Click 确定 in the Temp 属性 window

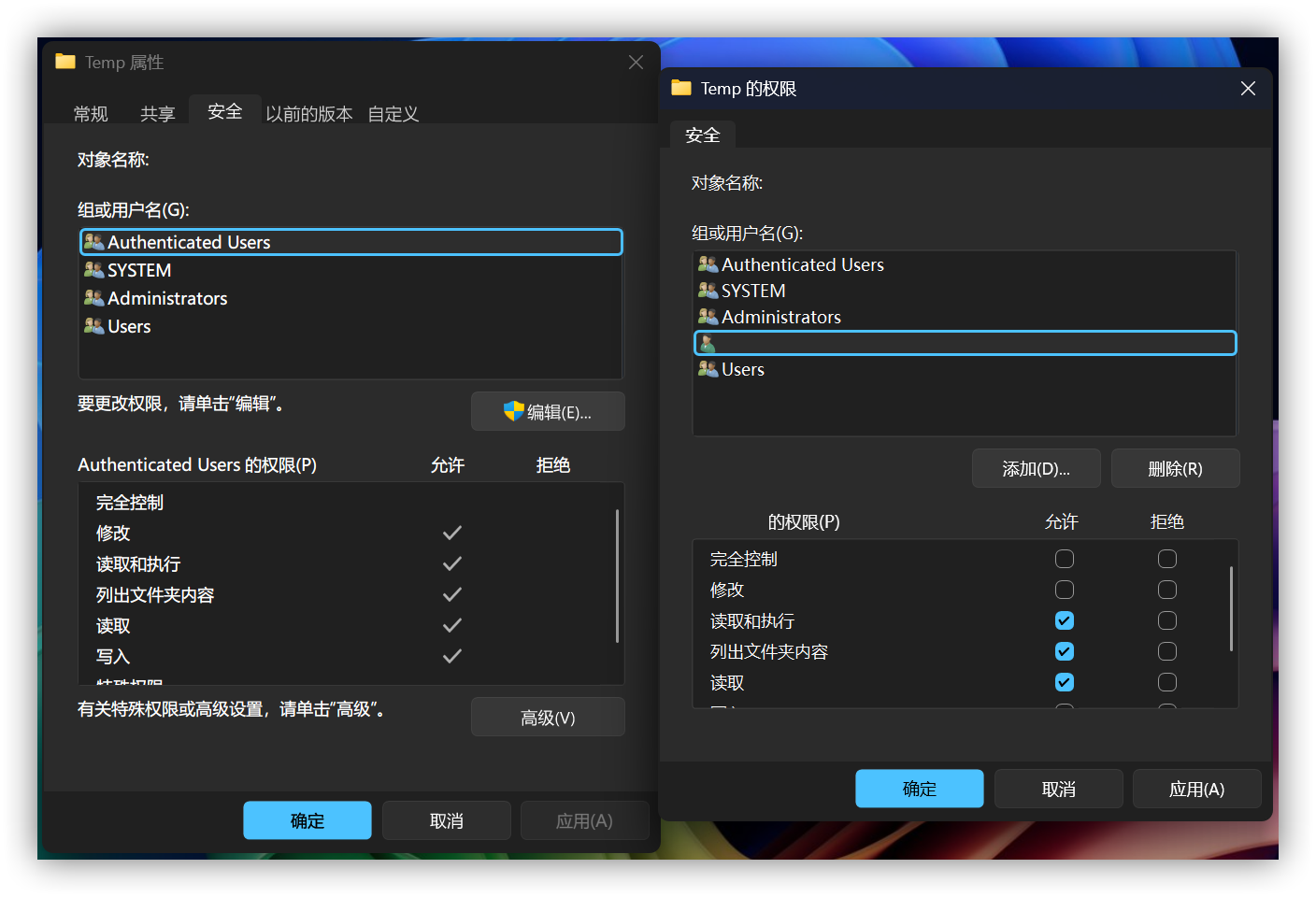[x=308, y=820]
